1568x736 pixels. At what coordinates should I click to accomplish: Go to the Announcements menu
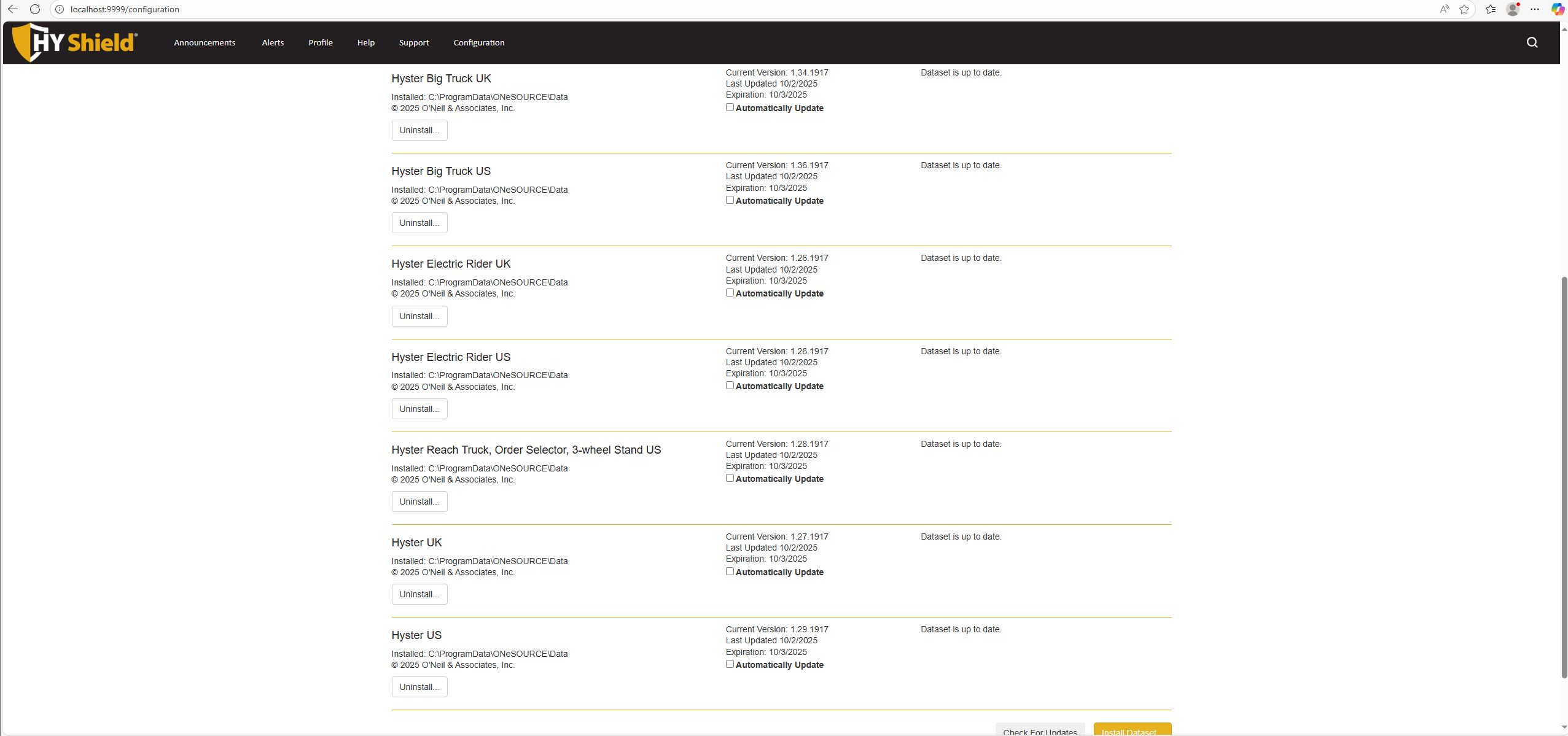tap(205, 42)
